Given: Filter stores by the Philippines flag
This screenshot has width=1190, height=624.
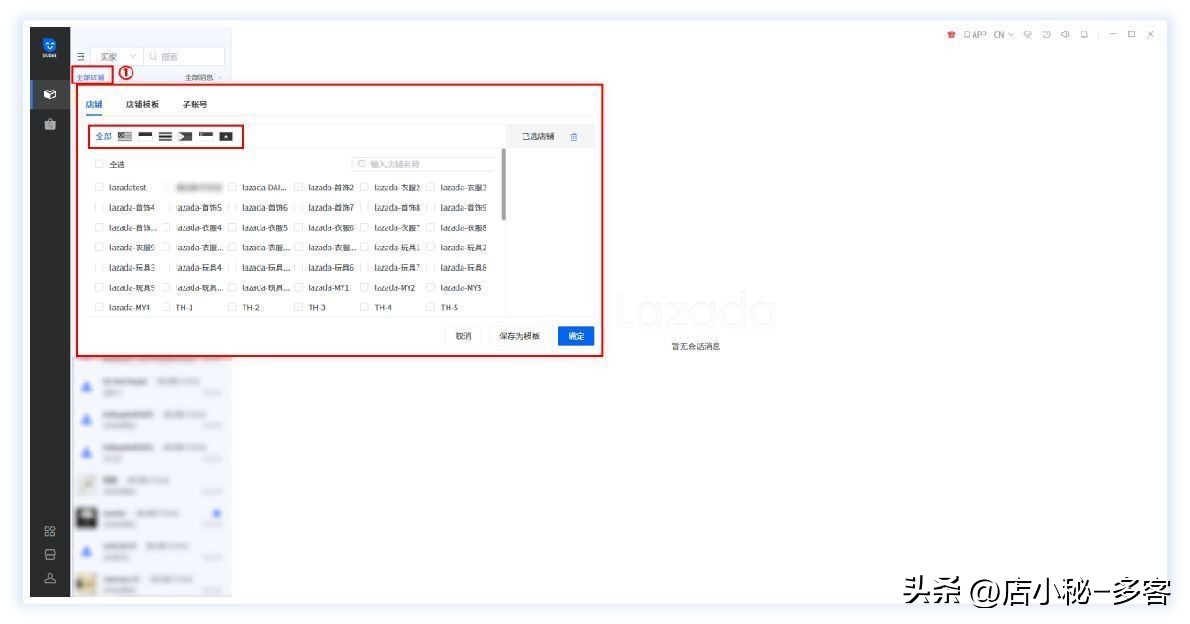Looking at the screenshot, I should click(x=185, y=137).
